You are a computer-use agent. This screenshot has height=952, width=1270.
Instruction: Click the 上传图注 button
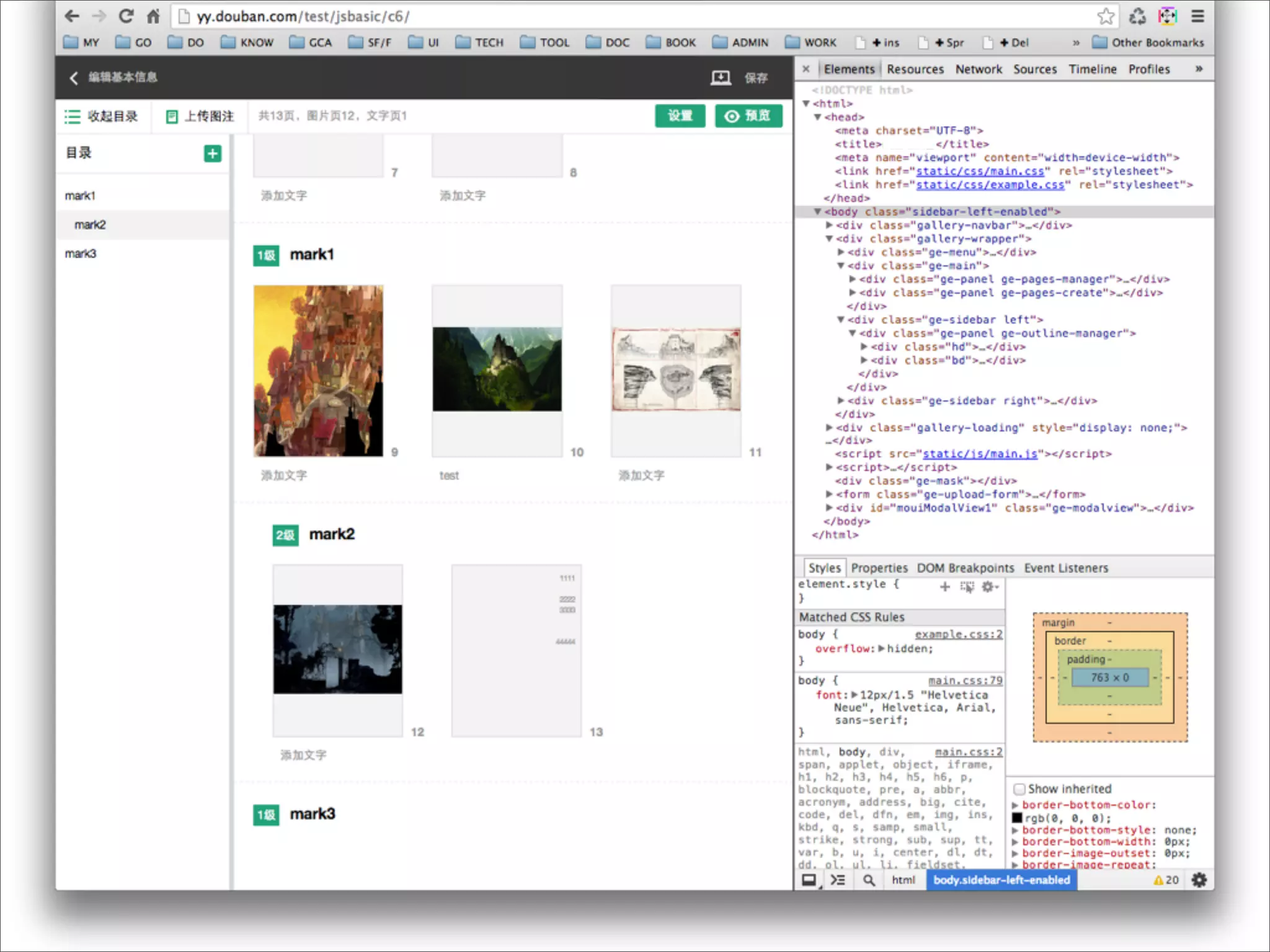[200, 117]
